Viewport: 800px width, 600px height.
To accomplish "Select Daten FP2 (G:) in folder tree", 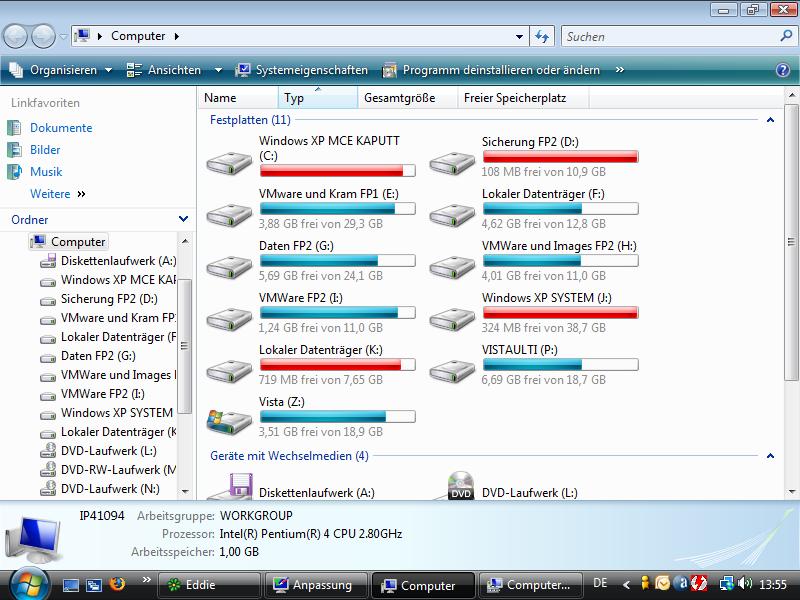I will [x=98, y=356].
